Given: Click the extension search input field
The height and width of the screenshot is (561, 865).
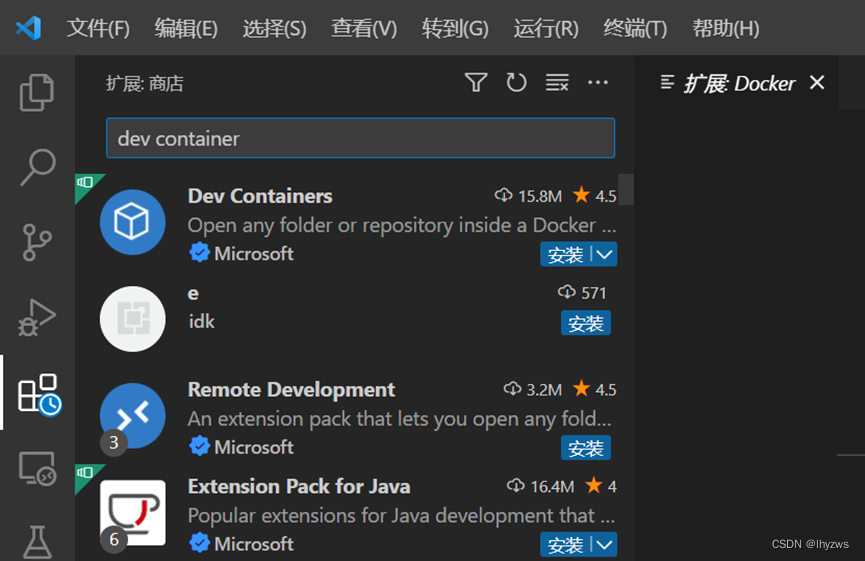Looking at the screenshot, I should pyautogui.click(x=360, y=139).
